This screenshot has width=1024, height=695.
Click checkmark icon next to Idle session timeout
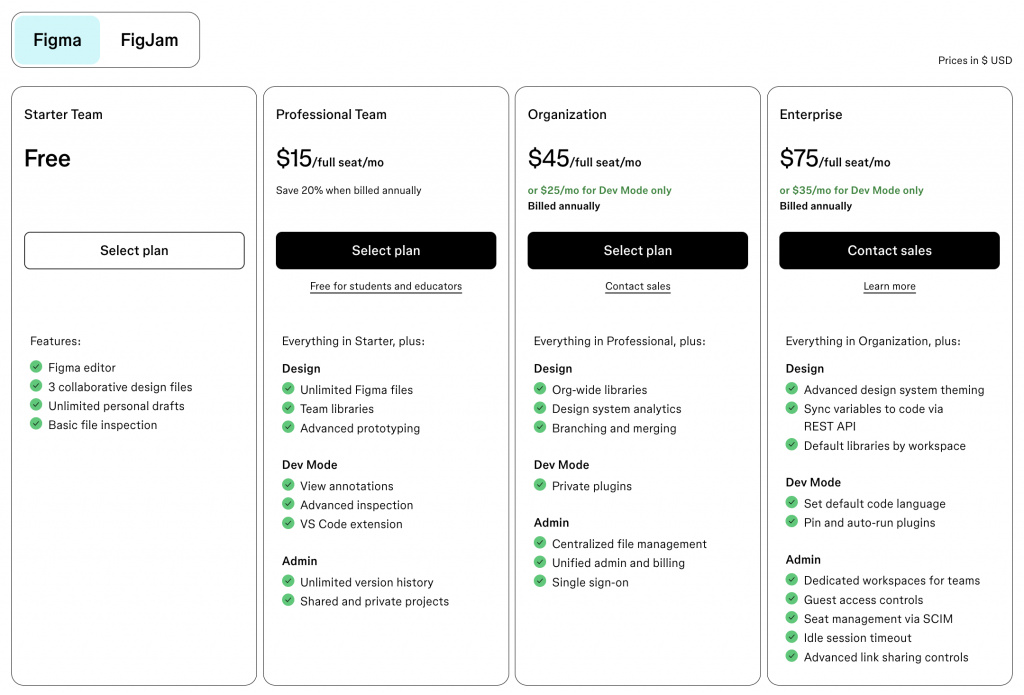point(792,637)
